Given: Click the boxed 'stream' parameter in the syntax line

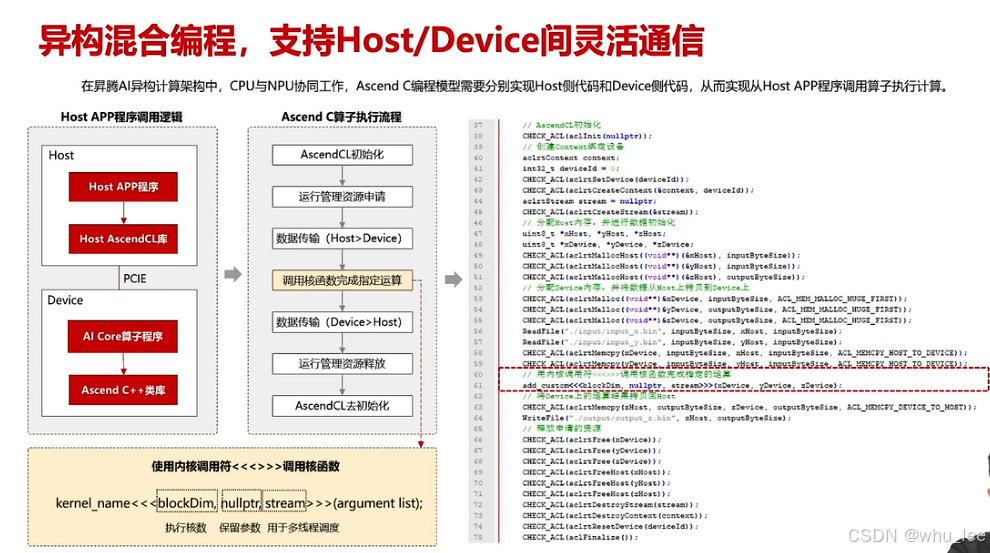Looking at the screenshot, I should pyautogui.click(x=285, y=502).
